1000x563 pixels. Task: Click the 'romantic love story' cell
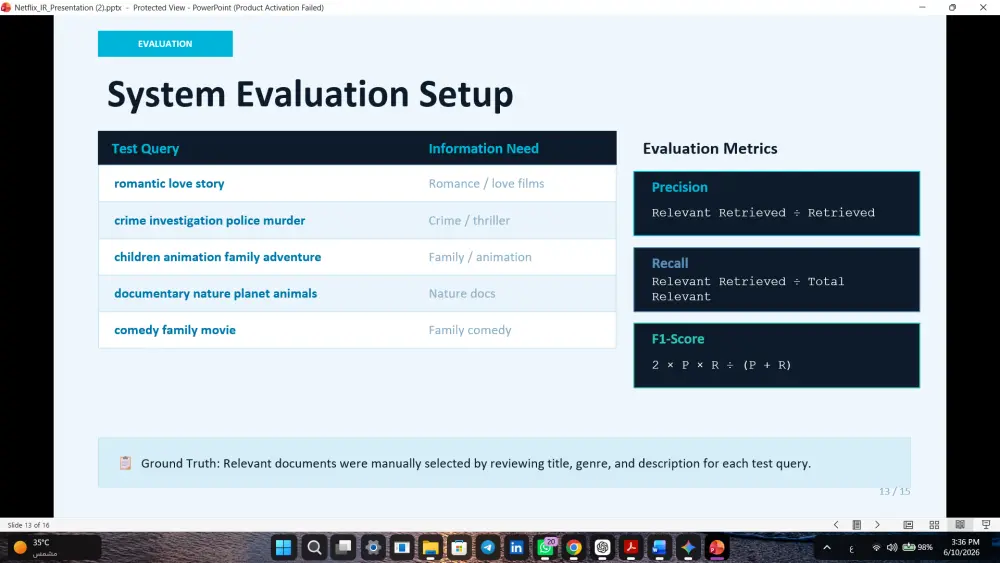click(x=169, y=184)
